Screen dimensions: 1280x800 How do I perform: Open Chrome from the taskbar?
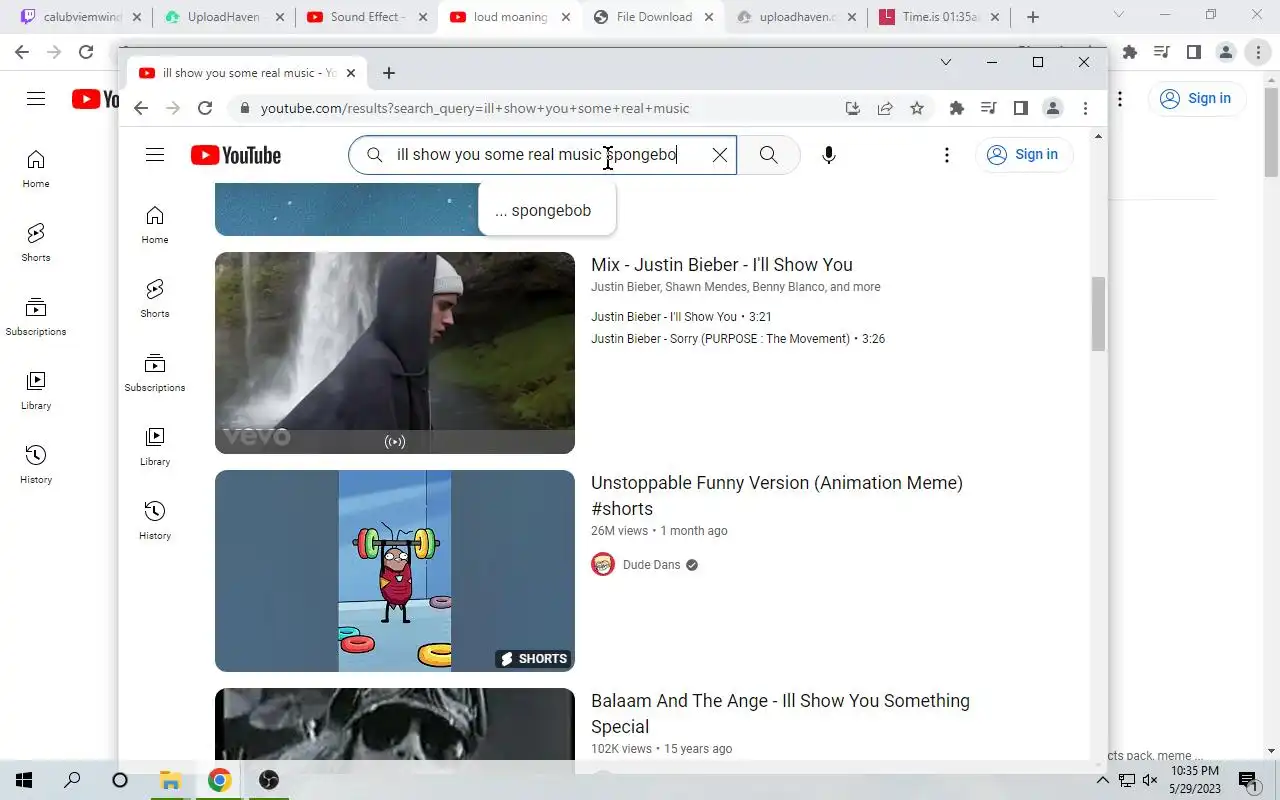[219, 780]
